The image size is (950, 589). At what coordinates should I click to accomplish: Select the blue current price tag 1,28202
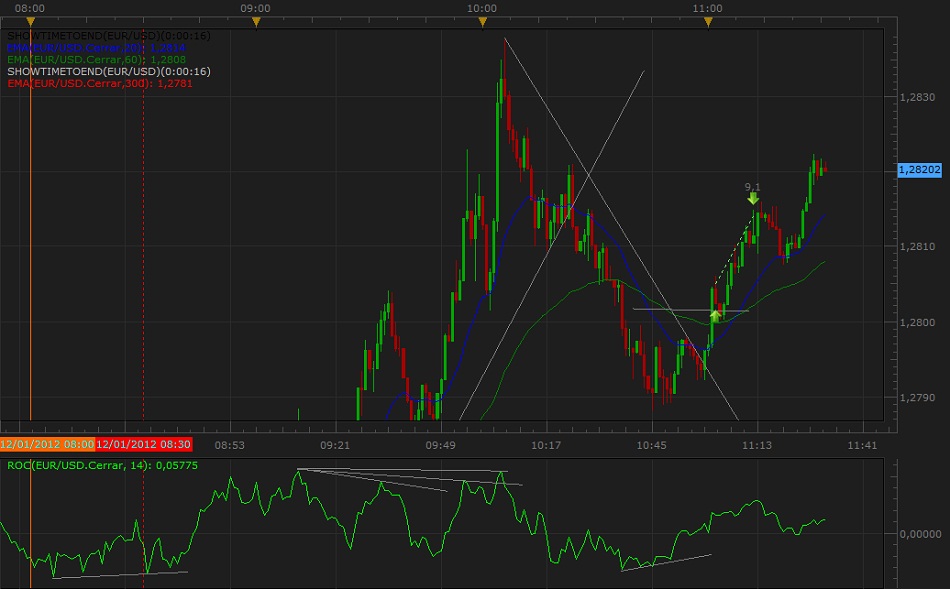click(920, 170)
